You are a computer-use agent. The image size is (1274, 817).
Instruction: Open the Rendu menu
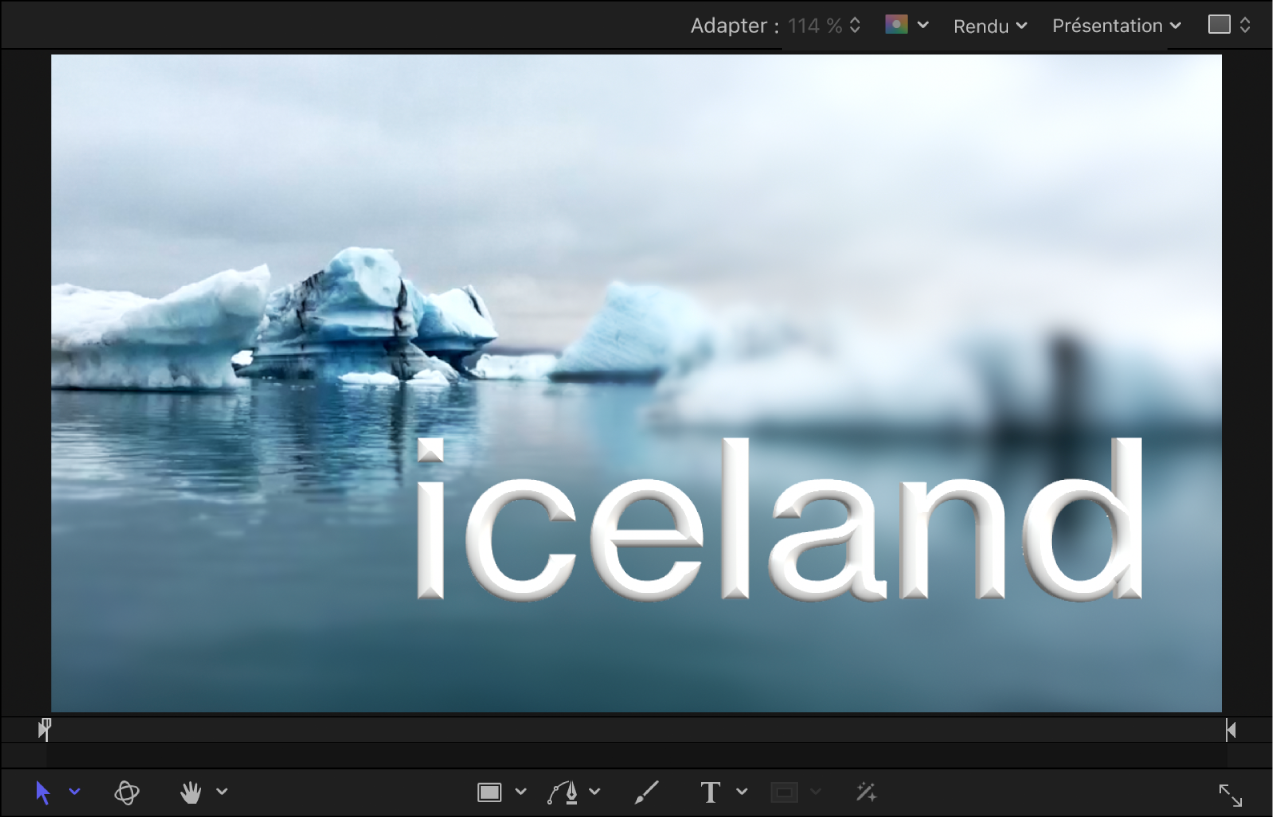point(990,26)
